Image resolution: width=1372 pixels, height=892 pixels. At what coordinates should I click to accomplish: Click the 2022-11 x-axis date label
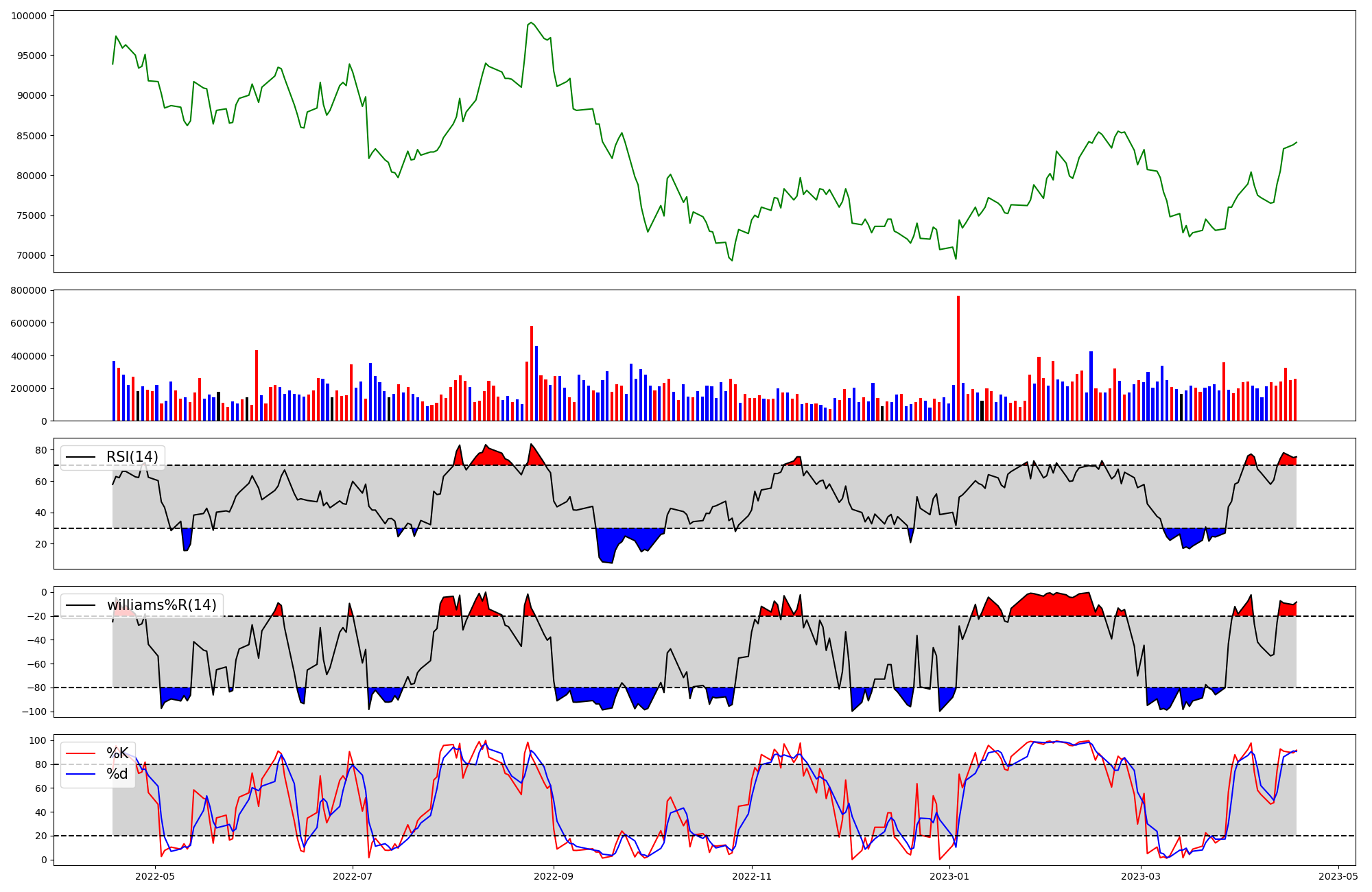[753, 876]
